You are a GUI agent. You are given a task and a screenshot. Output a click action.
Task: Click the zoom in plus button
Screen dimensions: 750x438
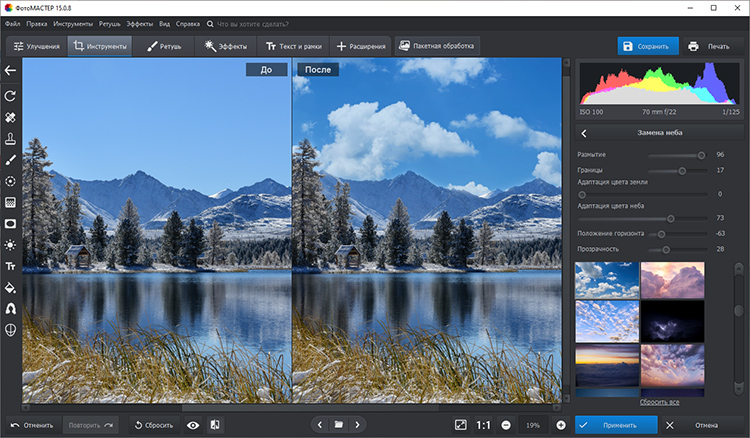tap(560, 425)
